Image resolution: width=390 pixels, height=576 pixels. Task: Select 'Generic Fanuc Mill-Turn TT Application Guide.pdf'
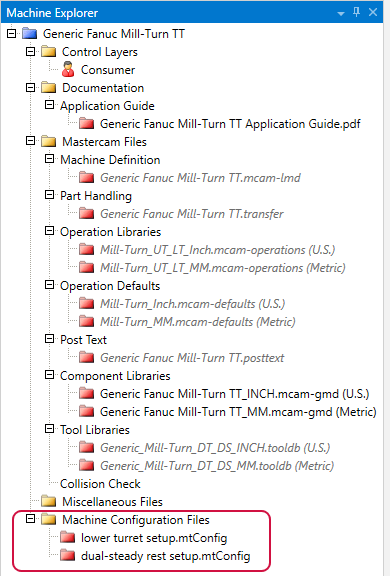[x=230, y=124]
